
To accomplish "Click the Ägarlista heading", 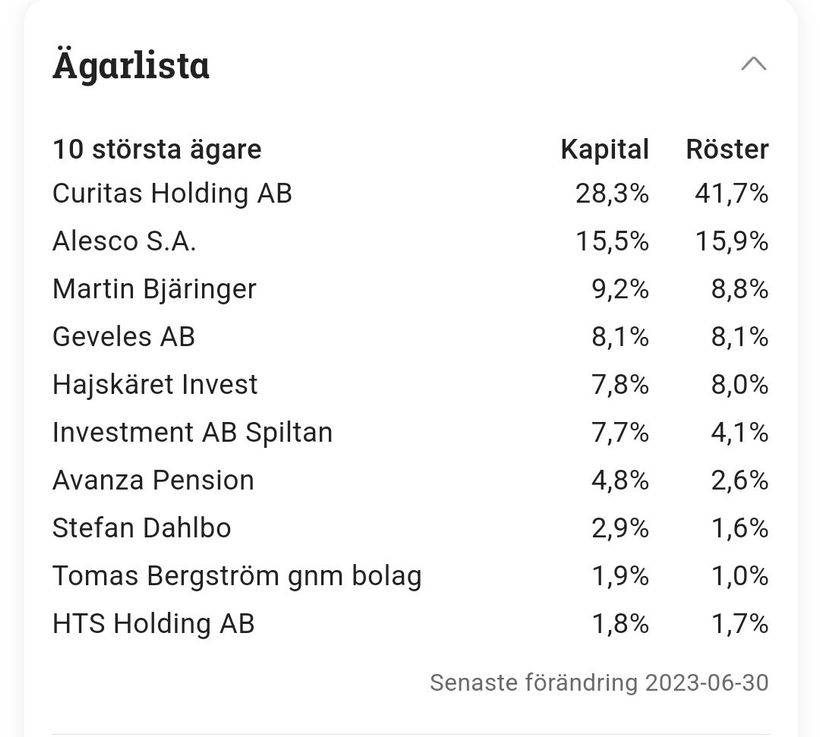I will (x=131, y=66).
